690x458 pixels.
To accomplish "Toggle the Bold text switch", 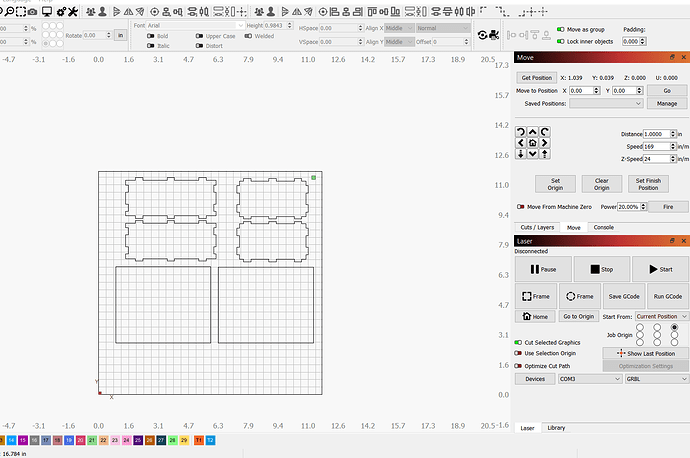I will (150, 36).
